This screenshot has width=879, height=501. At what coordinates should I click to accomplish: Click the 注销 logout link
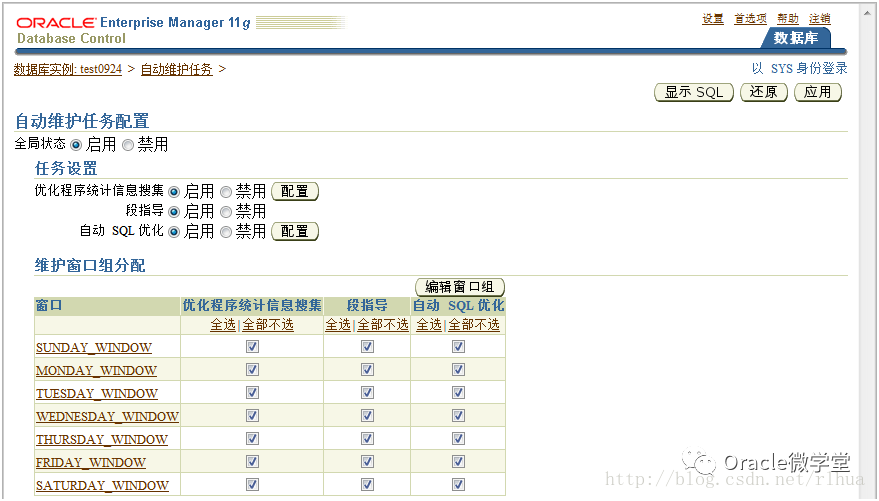(820, 18)
